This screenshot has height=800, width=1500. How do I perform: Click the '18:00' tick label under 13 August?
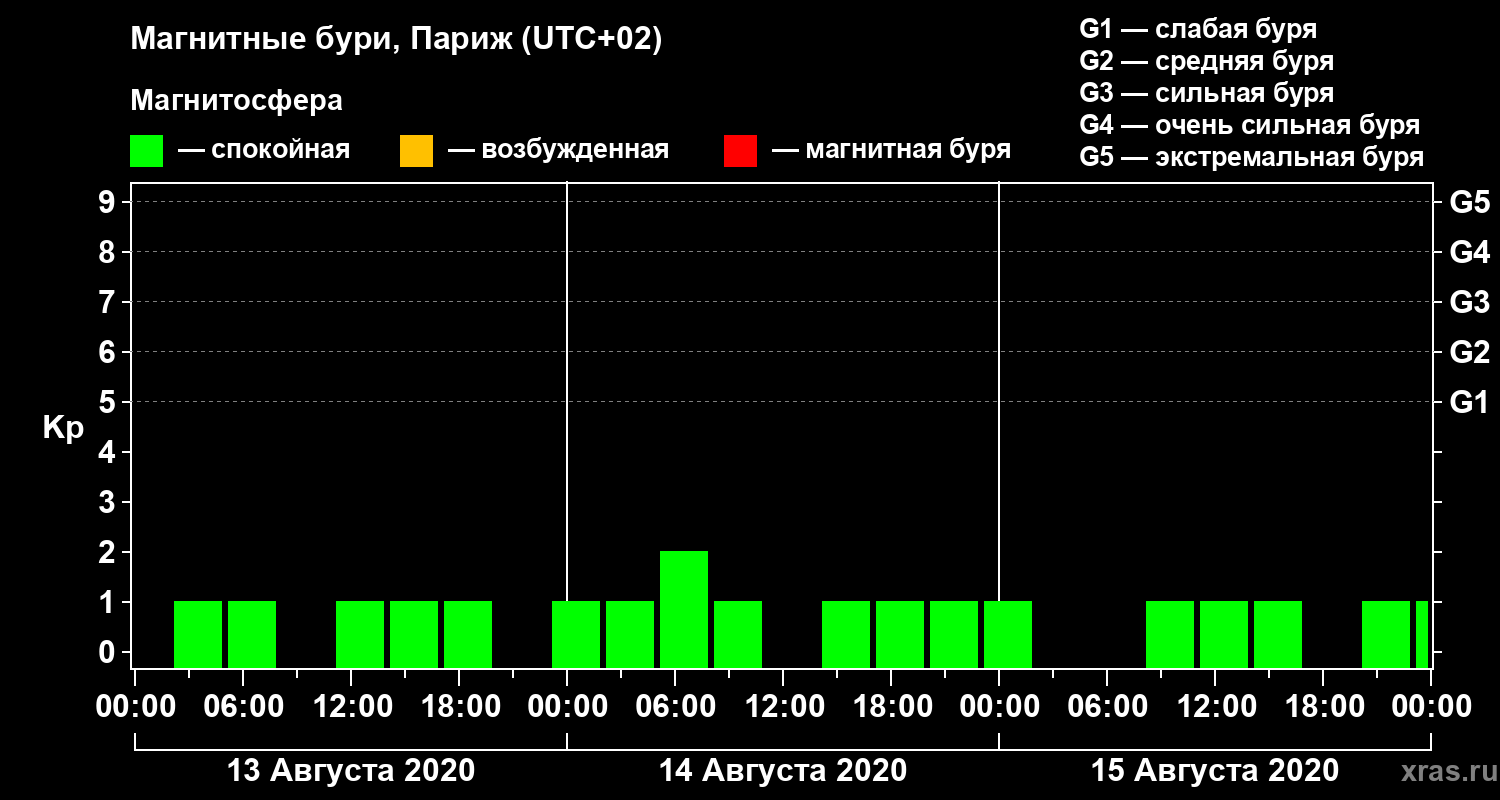(x=459, y=707)
